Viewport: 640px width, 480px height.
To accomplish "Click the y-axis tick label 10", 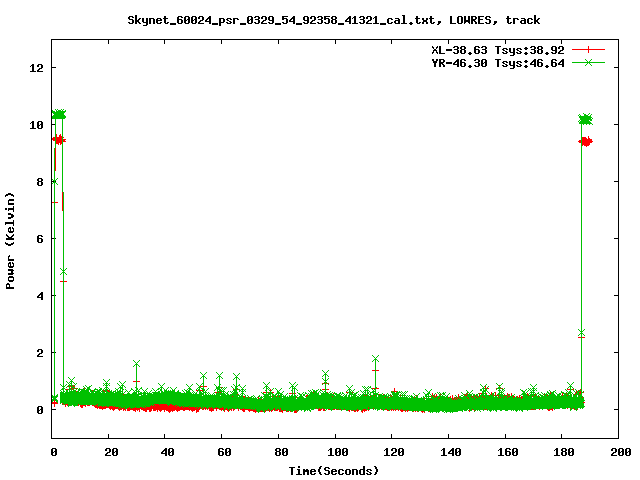I will pyautogui.click(x=36, y=125).
